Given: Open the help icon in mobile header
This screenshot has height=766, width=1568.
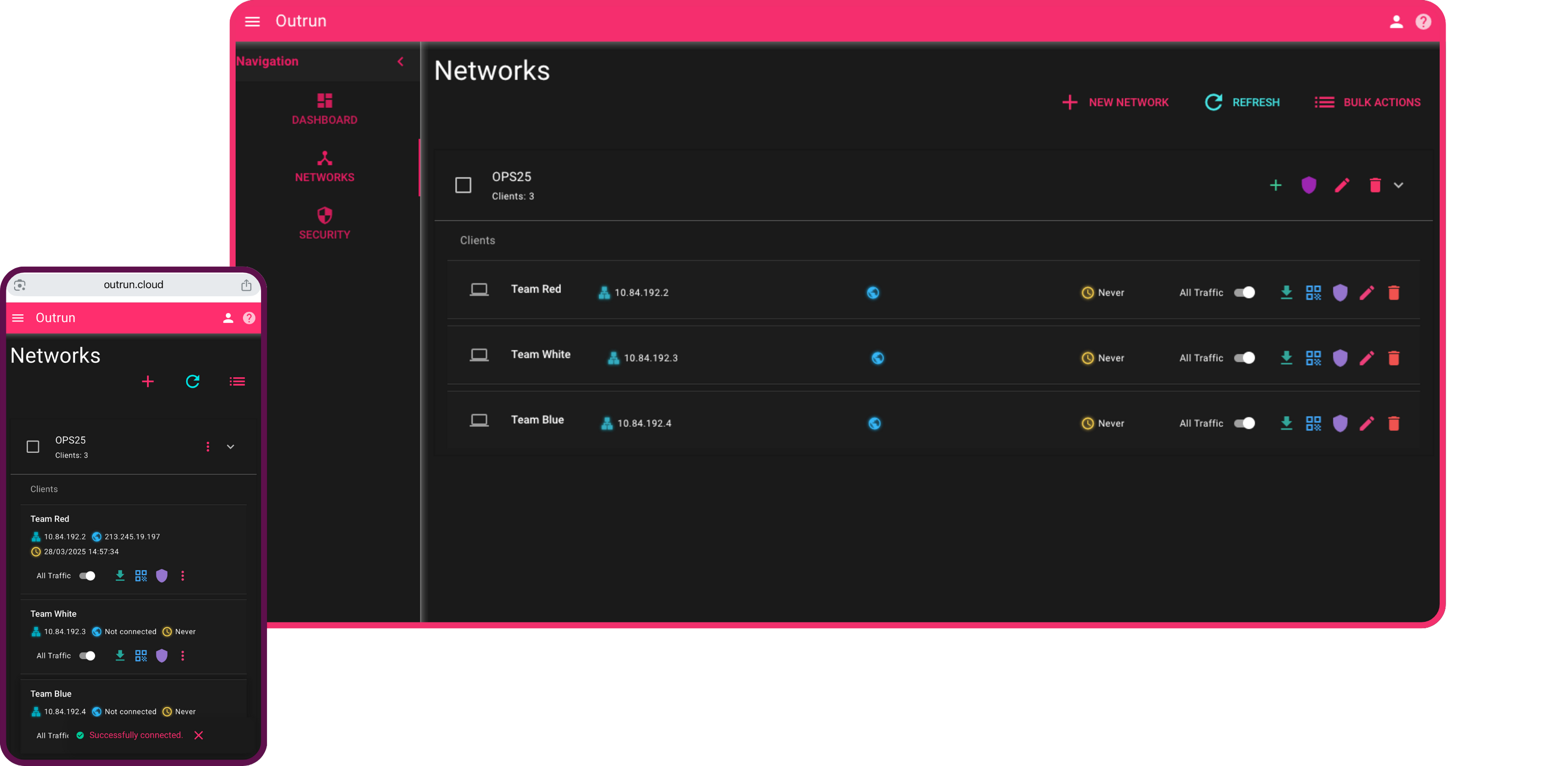Looking at the screenshot, I should click(x=249, y=318).
